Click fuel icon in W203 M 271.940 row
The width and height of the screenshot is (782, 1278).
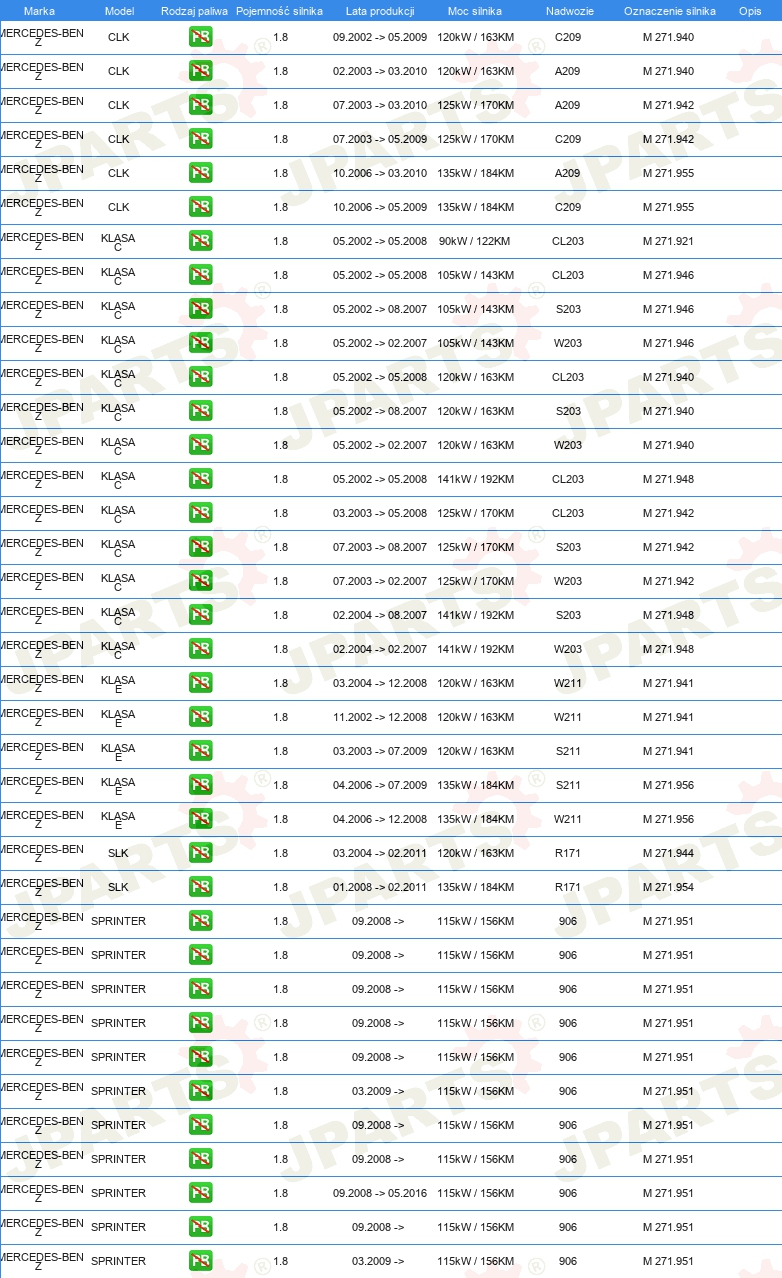(200, 446)
